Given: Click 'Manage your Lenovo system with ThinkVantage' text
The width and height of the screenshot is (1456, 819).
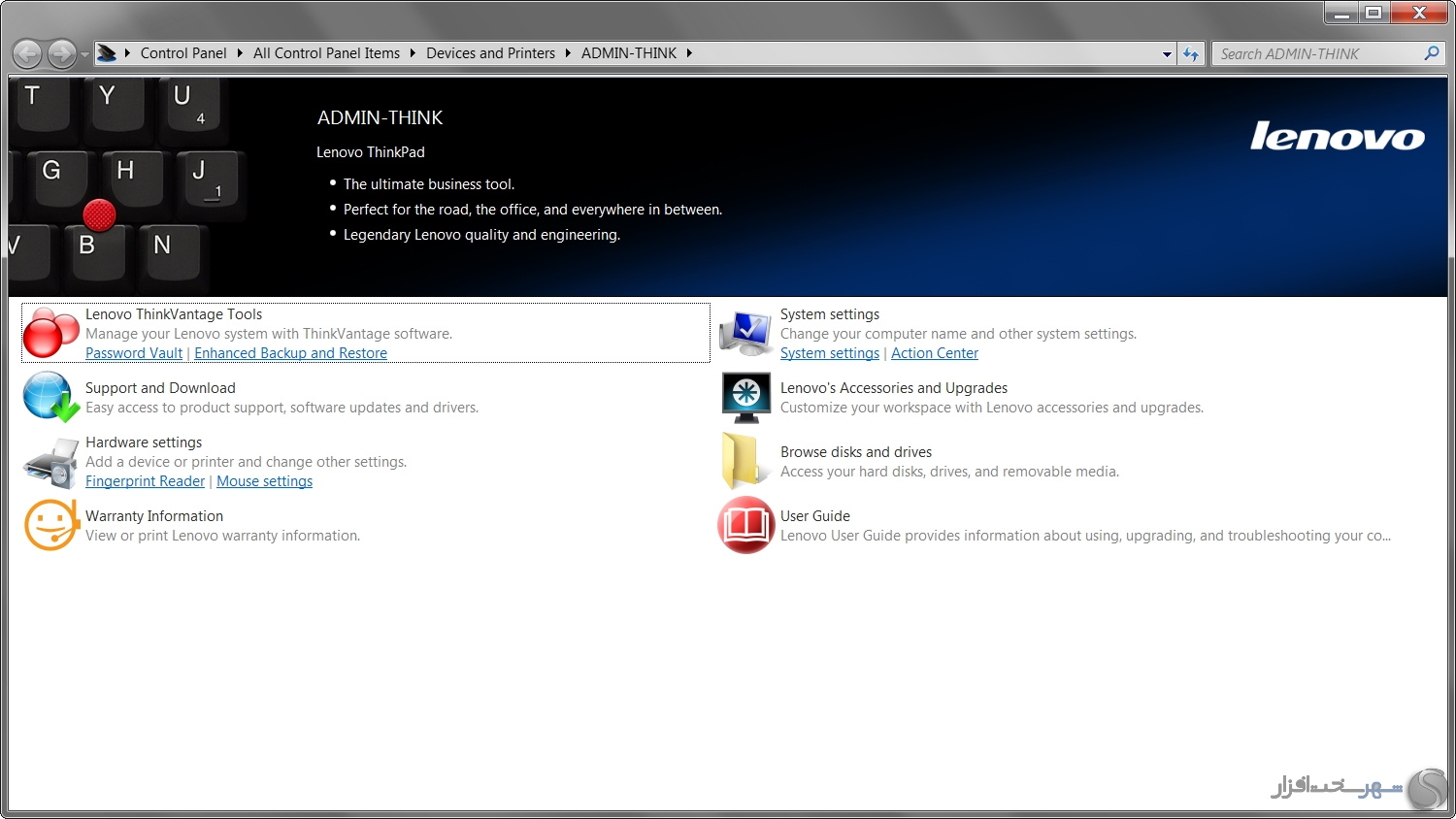Looking at the screenshot, I should [269, 334].
